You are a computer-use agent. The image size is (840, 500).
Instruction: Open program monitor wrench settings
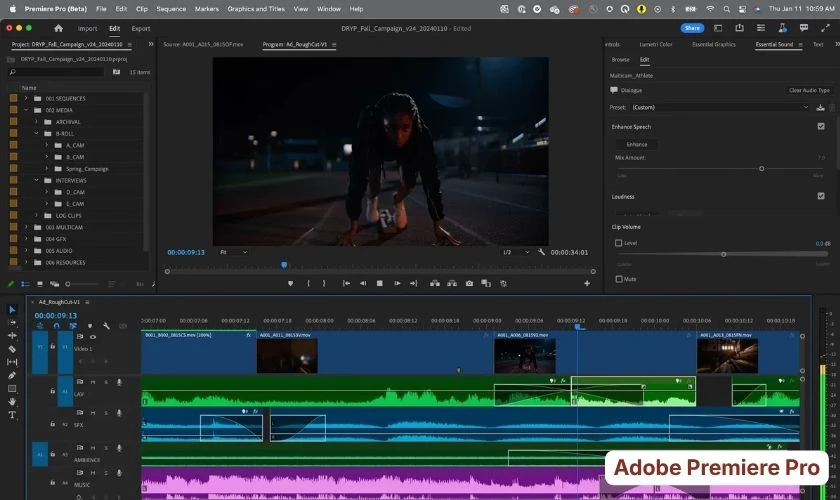coord(541,252)
